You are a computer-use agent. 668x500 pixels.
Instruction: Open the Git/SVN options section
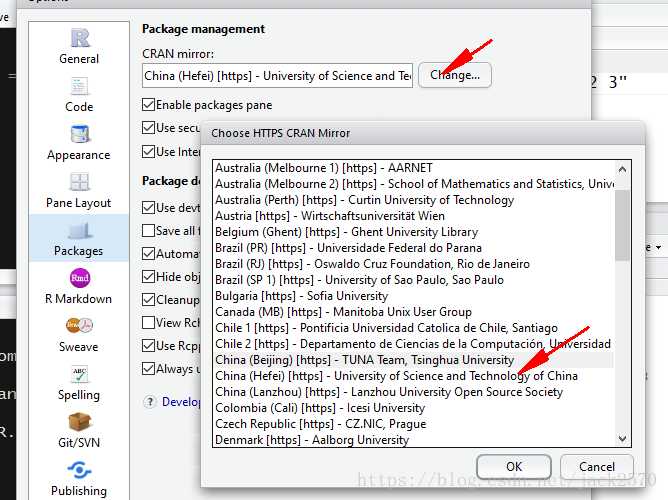[79, 430]
